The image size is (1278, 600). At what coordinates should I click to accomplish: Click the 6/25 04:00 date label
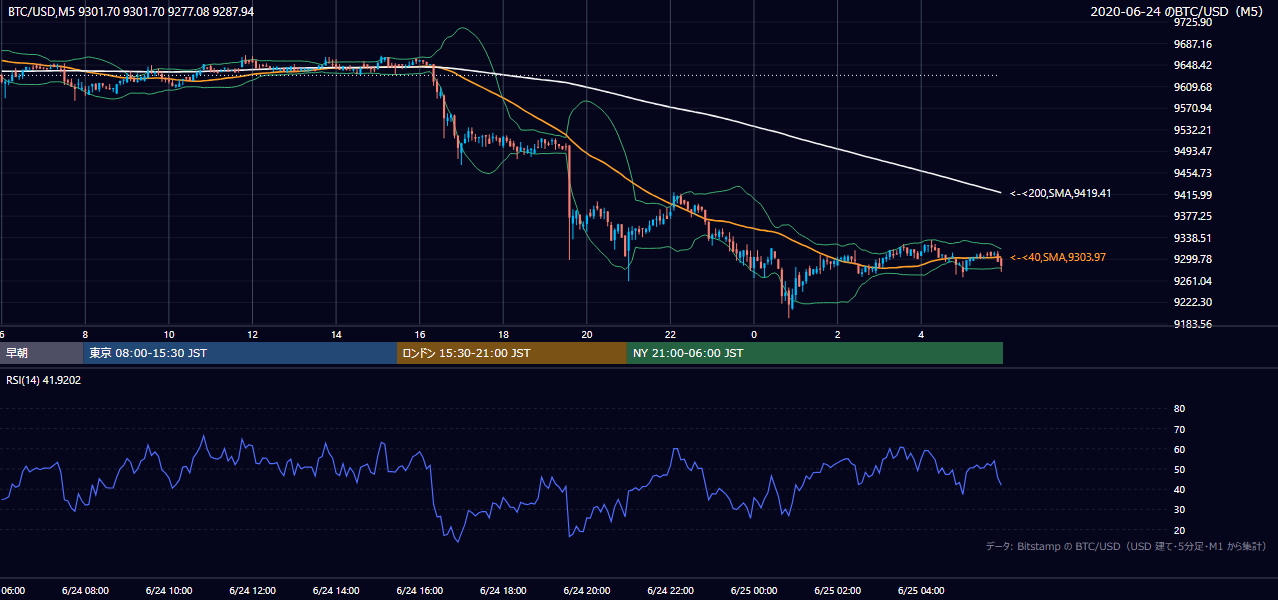[921, 590]
